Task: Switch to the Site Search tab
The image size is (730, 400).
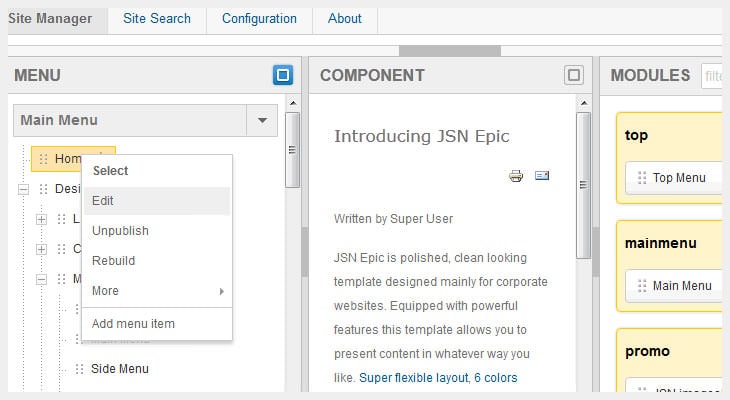Action: (157, 18)
